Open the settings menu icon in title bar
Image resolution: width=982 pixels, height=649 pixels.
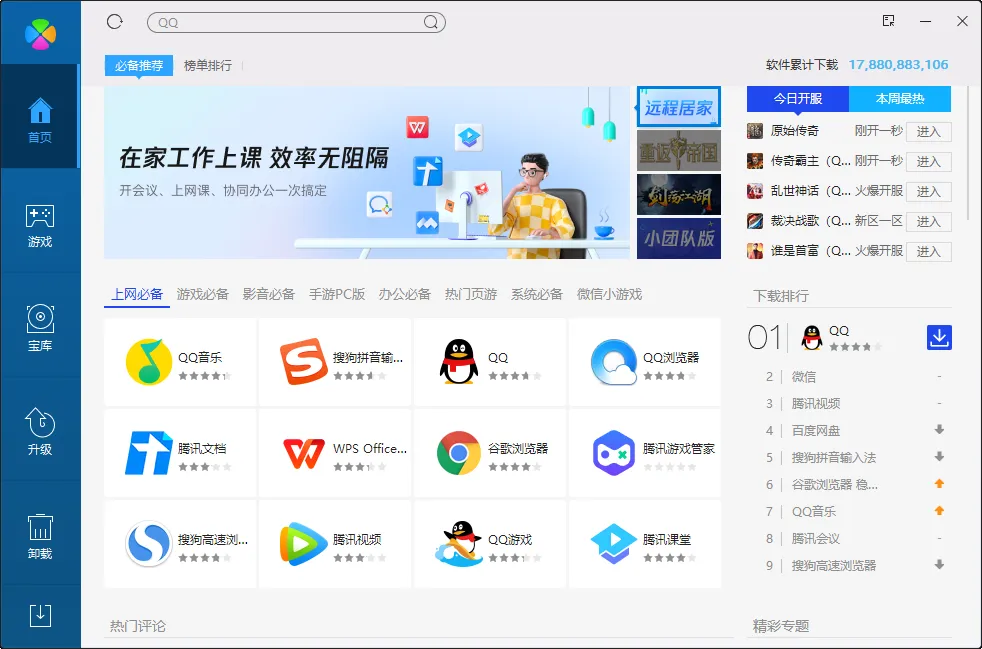[x=888, y=21]
